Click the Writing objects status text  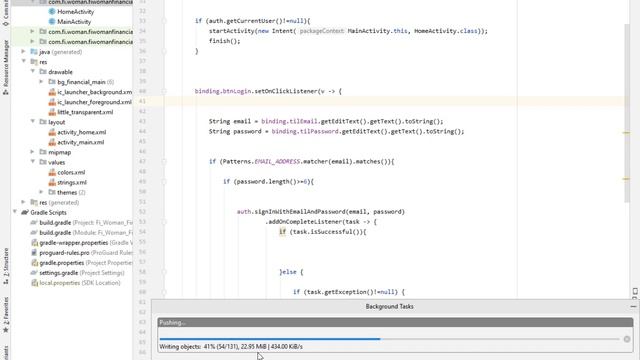click(231, 347)
